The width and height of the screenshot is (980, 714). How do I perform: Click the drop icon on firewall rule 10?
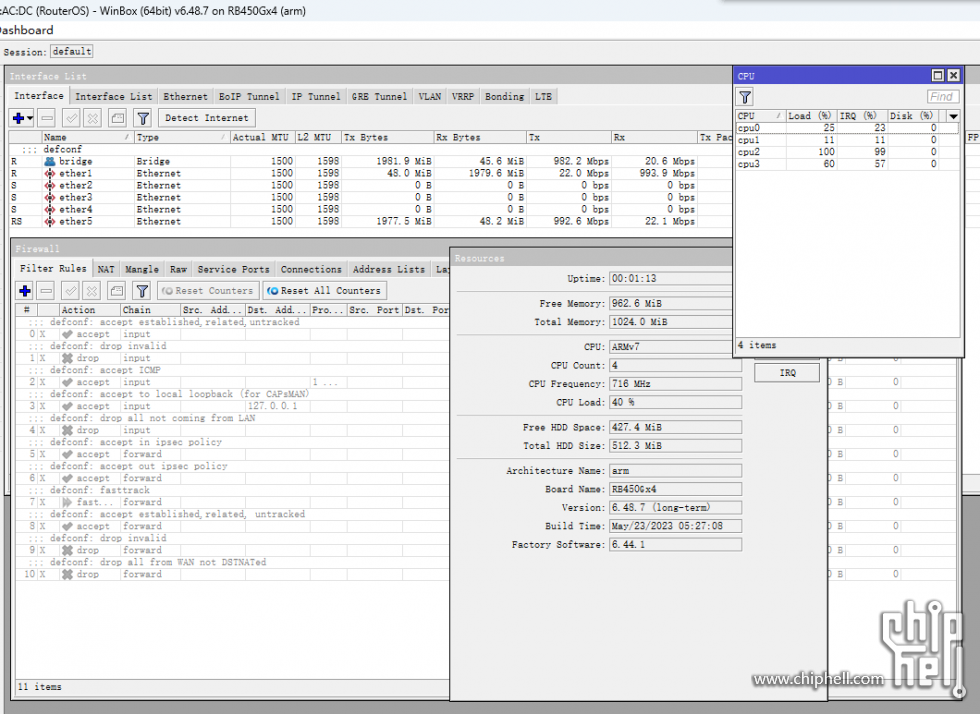68,574
